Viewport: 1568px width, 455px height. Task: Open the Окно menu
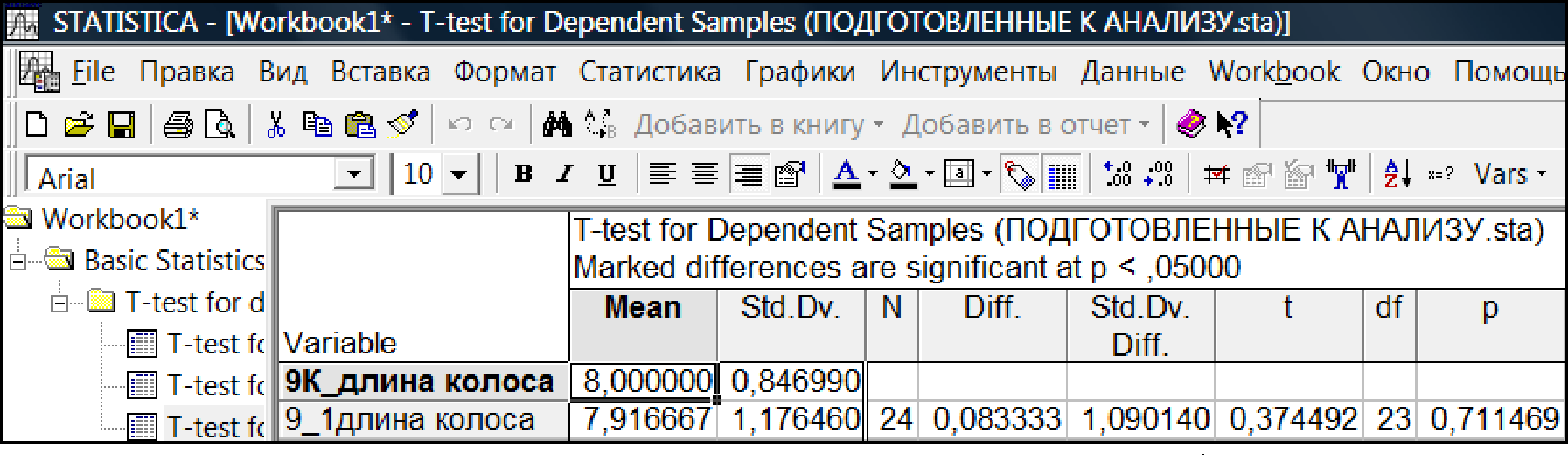coord(1396,72)
